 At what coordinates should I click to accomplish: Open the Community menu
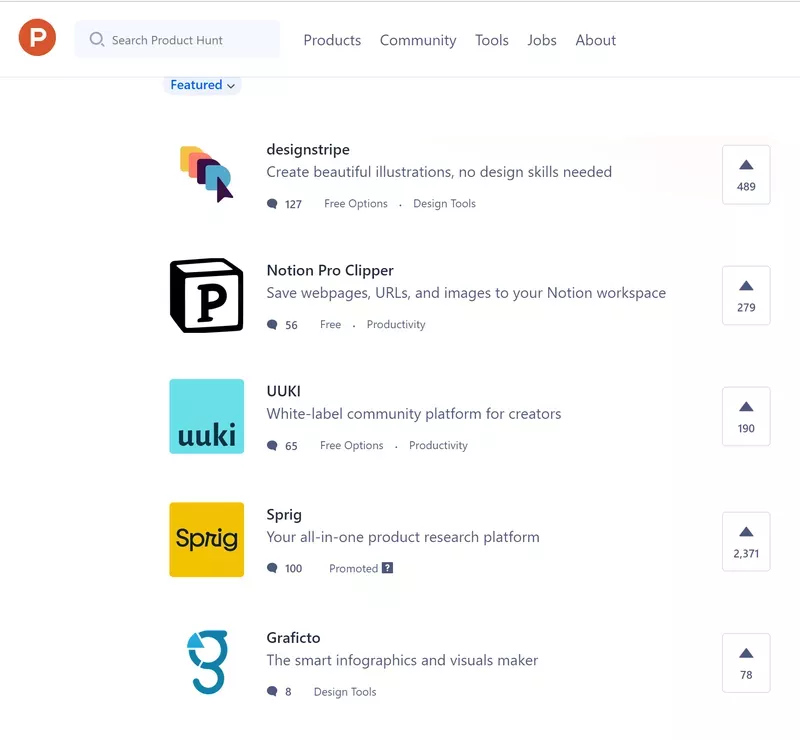418,40
